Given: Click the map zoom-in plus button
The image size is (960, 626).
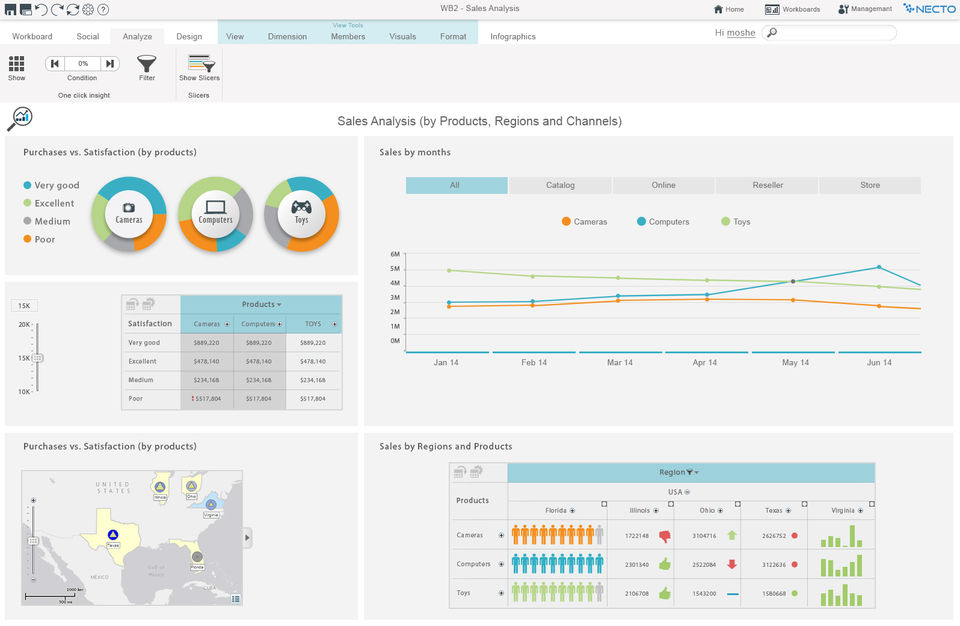Looking at the screenshot, I should tap(33, 500).
